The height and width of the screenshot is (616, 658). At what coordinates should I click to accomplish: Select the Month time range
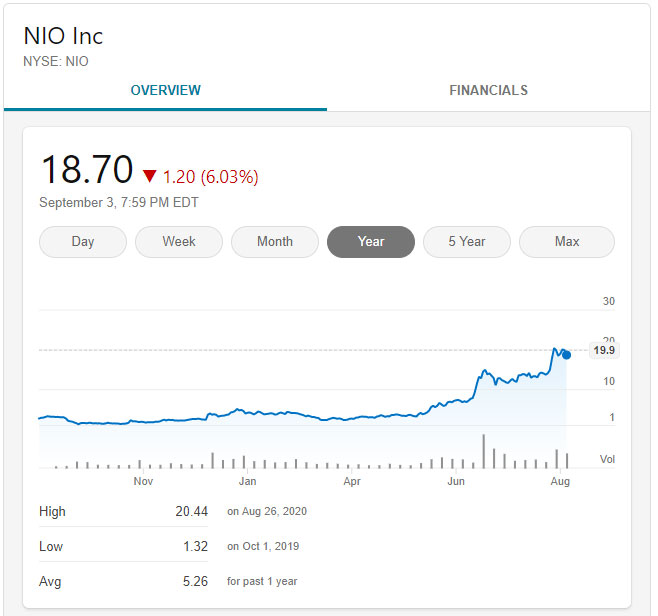click(x=275, y=242)
